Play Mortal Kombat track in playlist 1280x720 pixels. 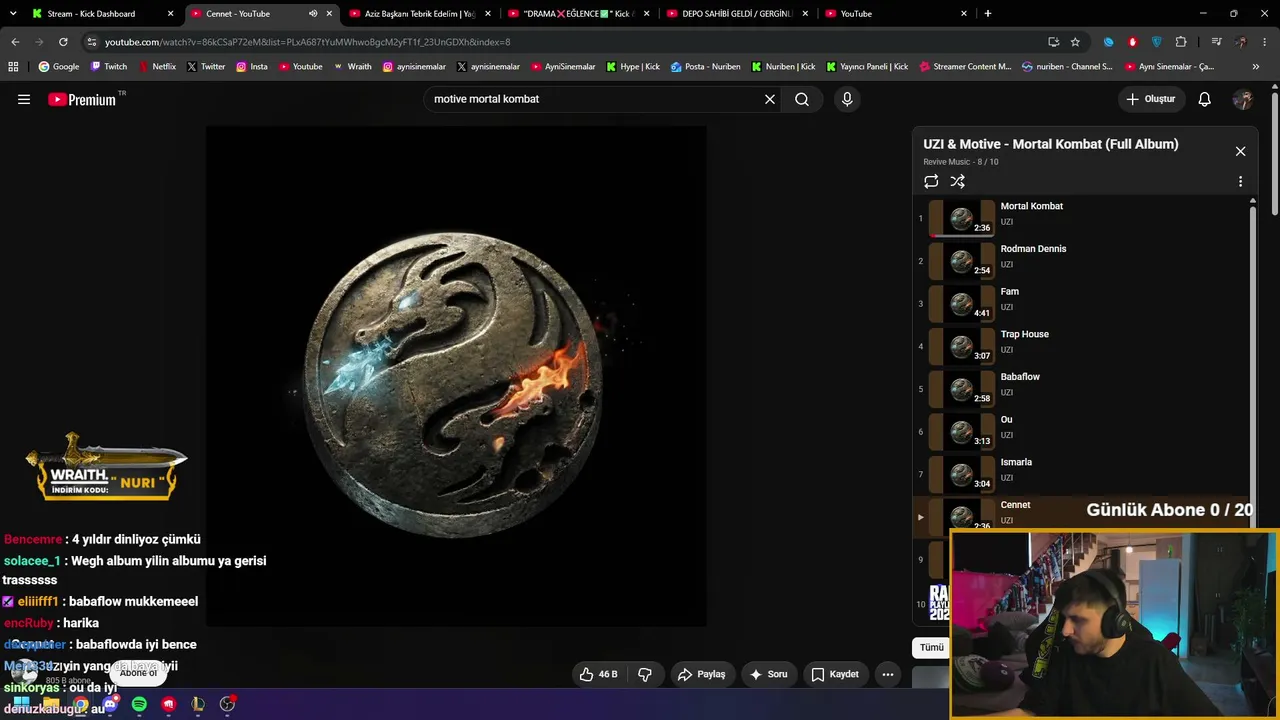(x=1080, y=217)
